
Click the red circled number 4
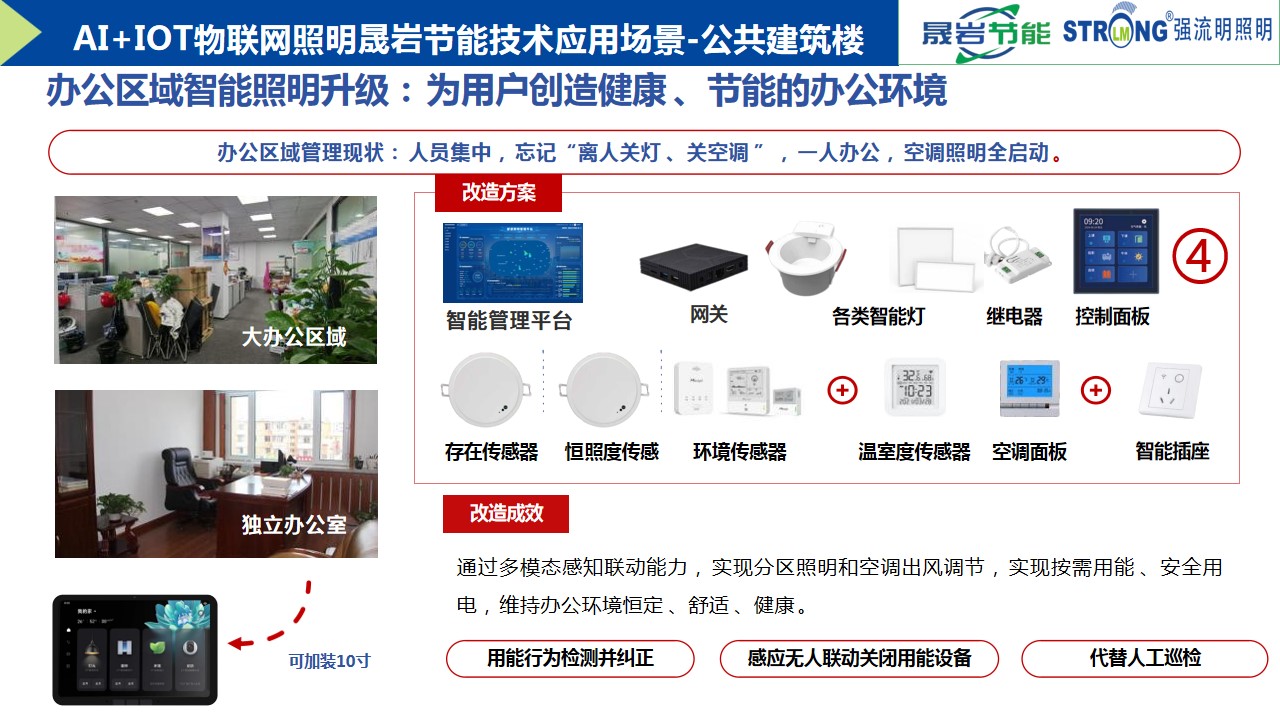click(1199, 256)
